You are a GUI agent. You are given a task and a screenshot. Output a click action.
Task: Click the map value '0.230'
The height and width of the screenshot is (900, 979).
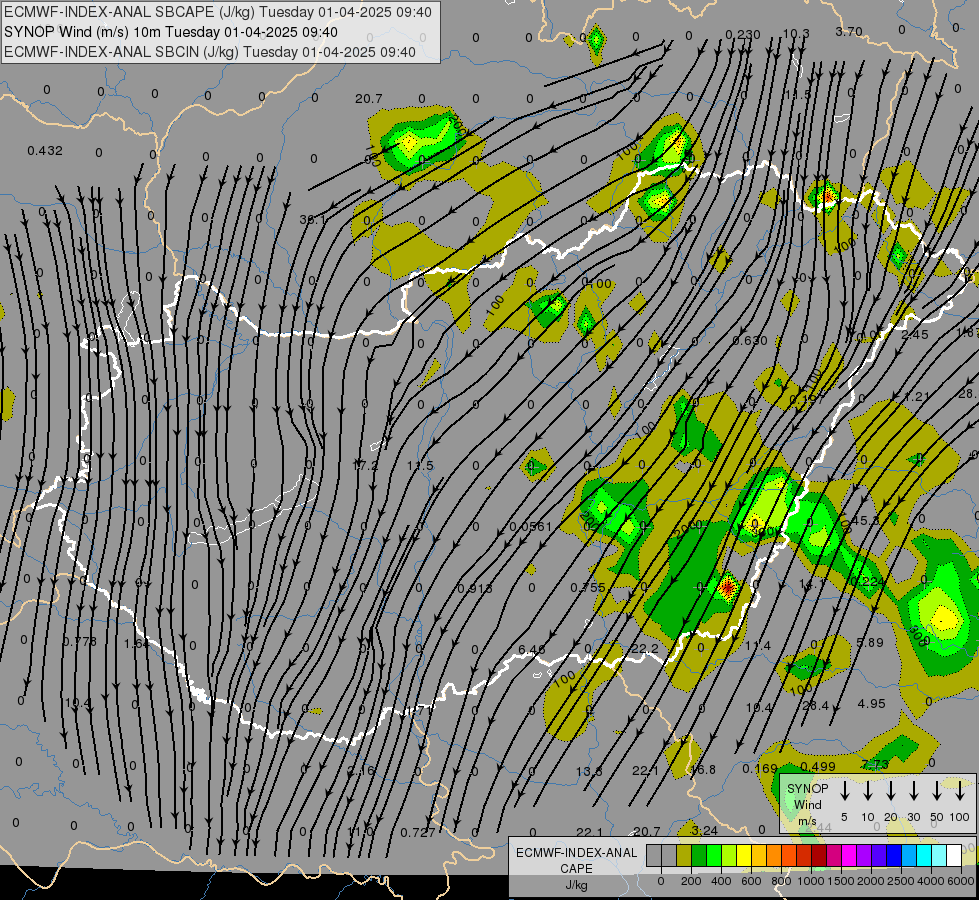(743, 34)
